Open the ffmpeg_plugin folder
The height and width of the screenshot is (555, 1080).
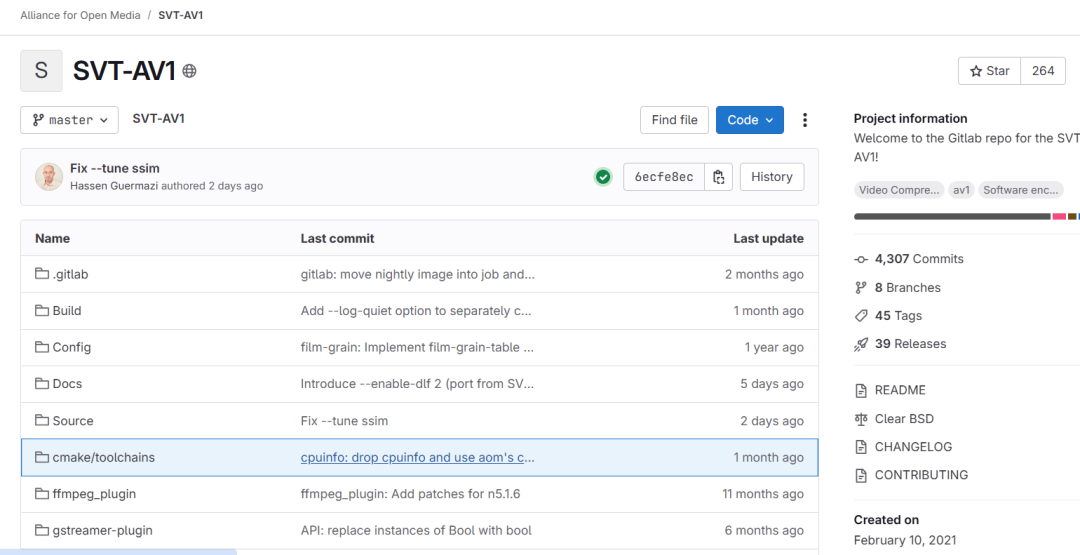tap(94, 494)
